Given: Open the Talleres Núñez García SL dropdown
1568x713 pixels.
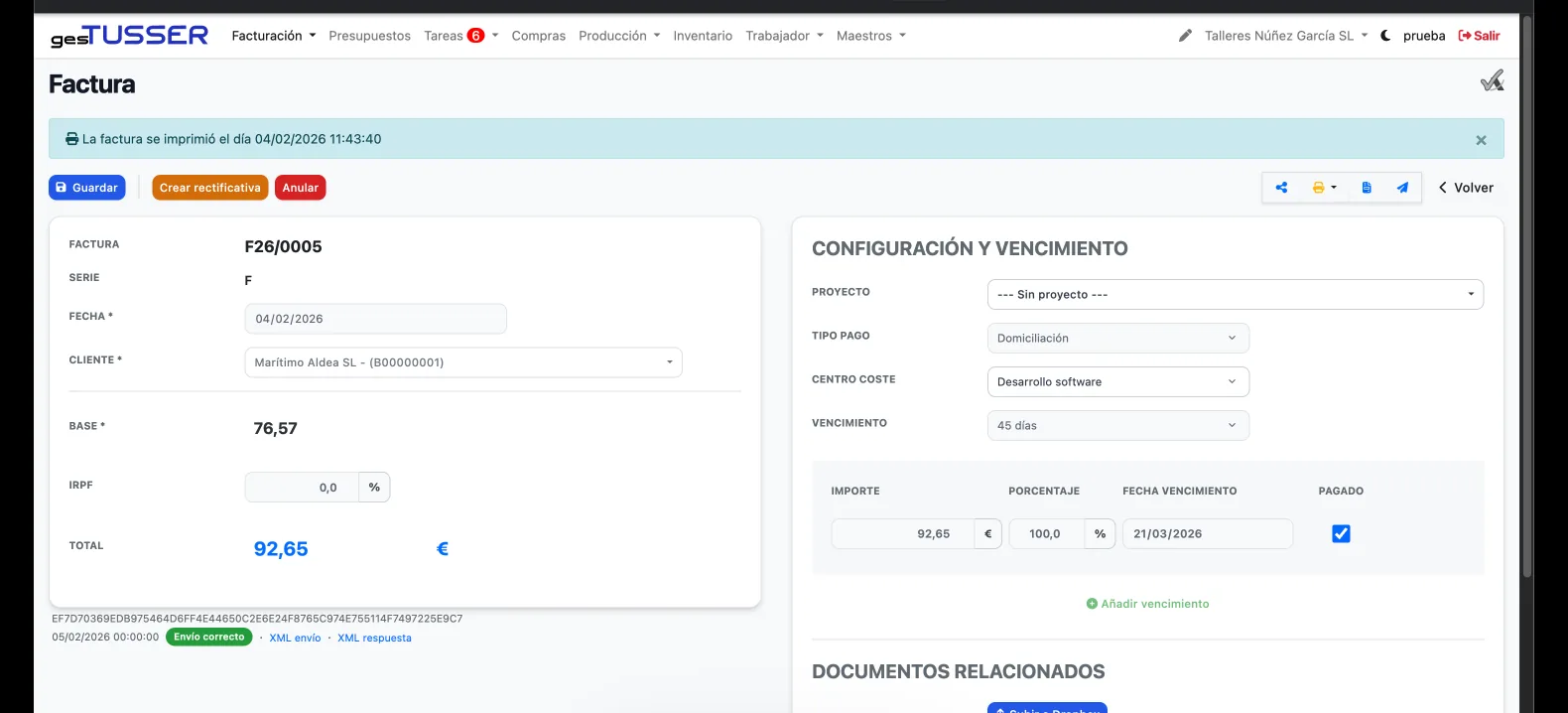Looking at the screenshot, I should point(1286,36).
